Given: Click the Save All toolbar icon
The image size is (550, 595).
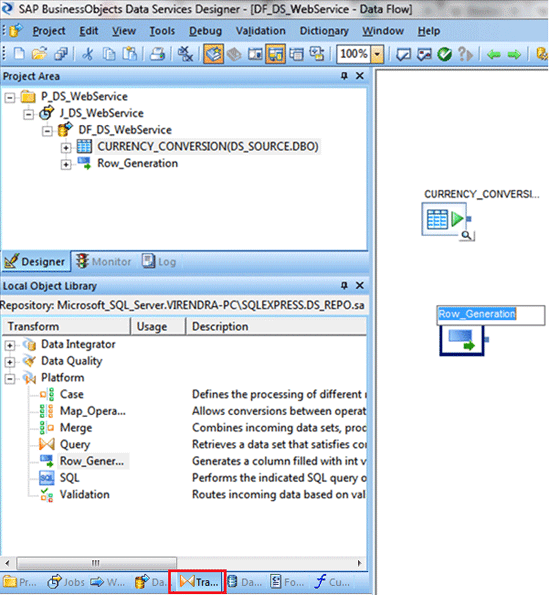Looking at the screenshot, I should pyautogui.click(x=61, y=54).
